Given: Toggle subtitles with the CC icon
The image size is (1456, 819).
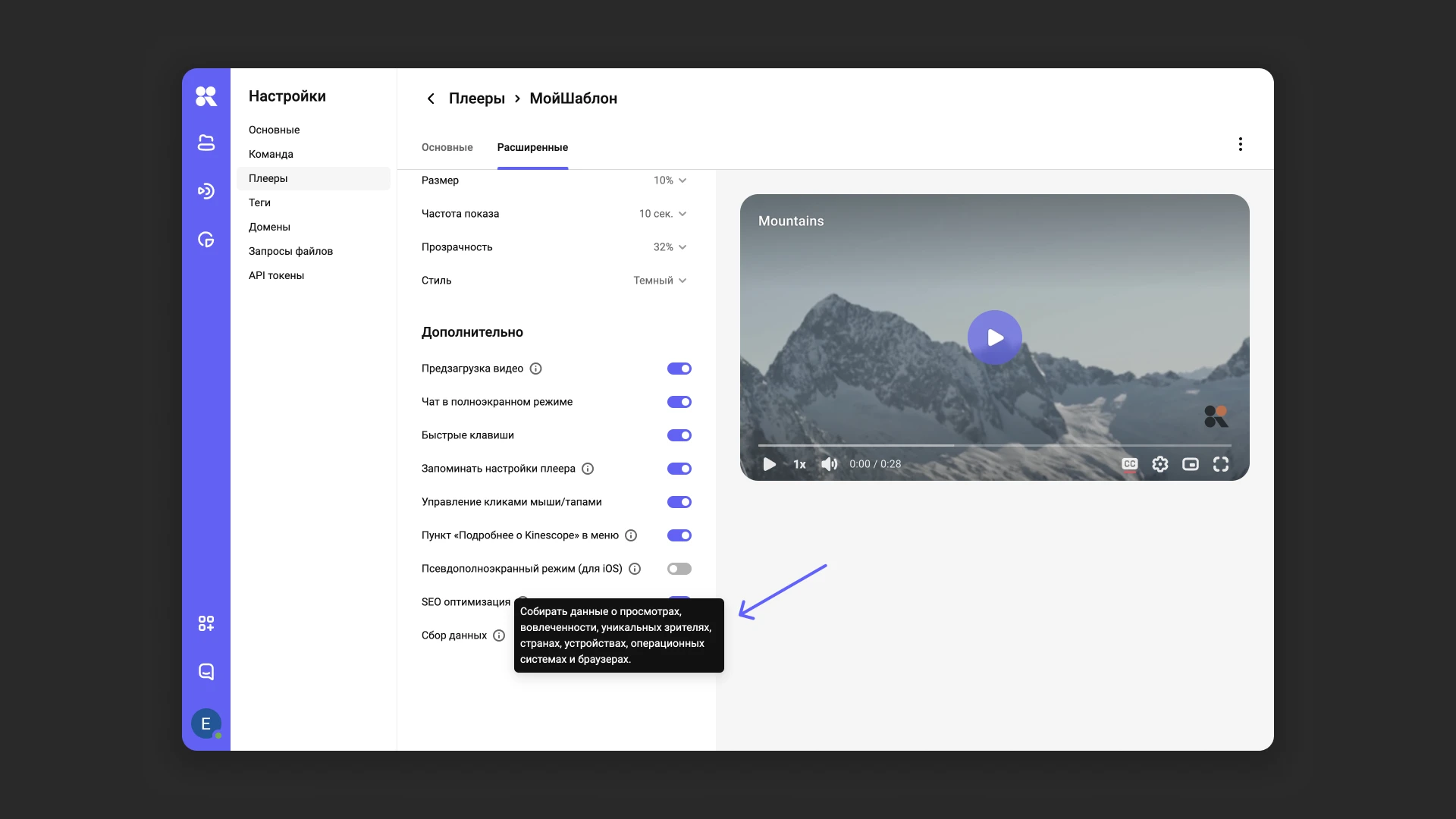Looking at the screenshot, I should 1129,464.
